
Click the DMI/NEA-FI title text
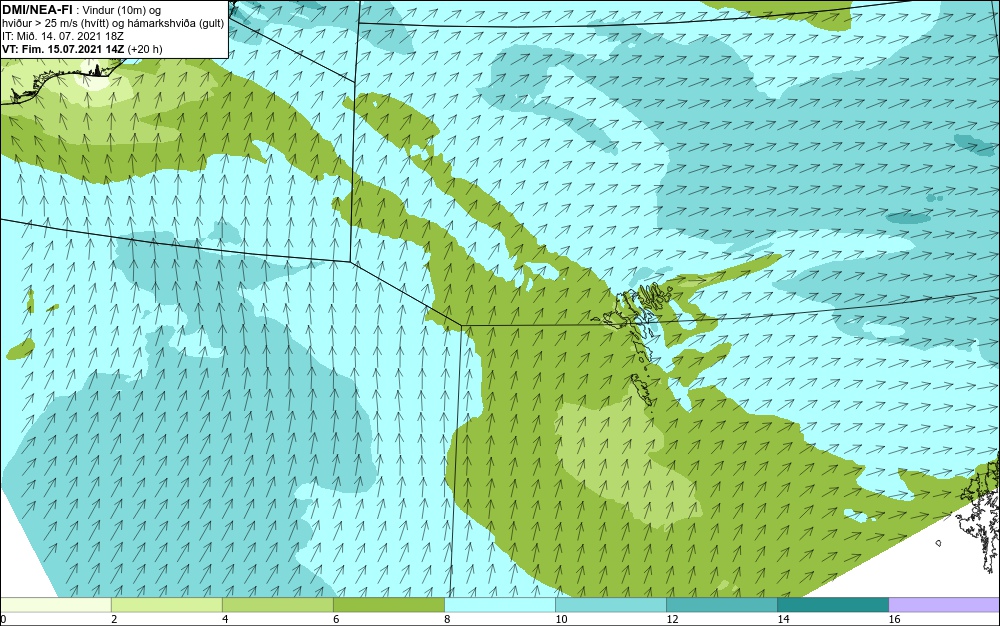[x=37, y=10]
